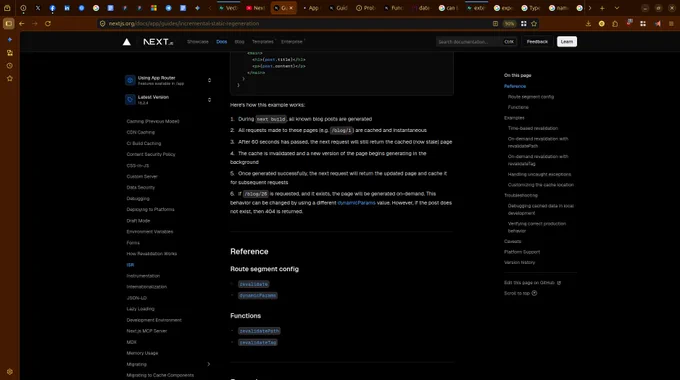This screenshot has height=380, width=680.
Task: Jump to Caveats in On this page
Action: click(x=513, y=241)
